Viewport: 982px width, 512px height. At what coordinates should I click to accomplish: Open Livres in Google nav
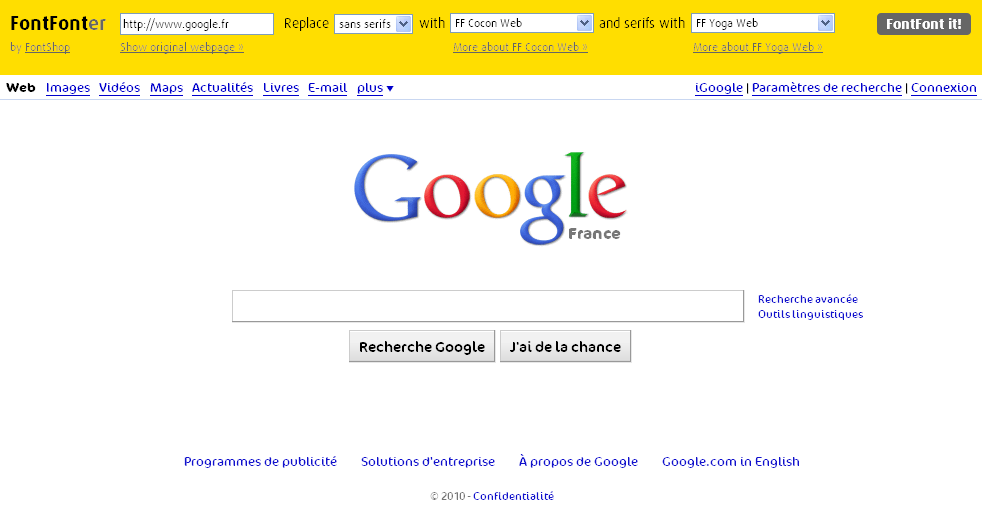(281, 88)
